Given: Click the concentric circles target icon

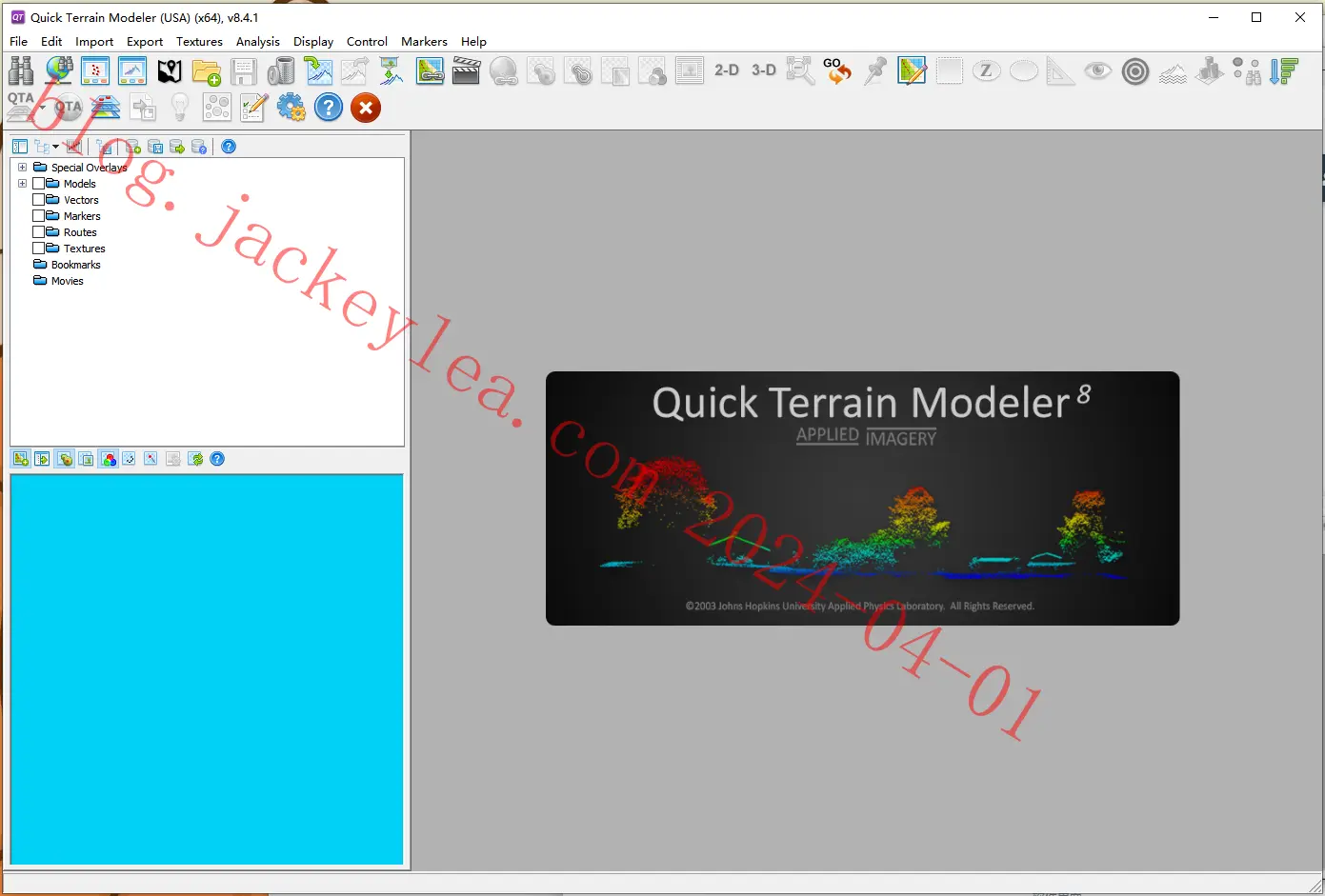Looking at the screenshot, I should [1134, 71].
